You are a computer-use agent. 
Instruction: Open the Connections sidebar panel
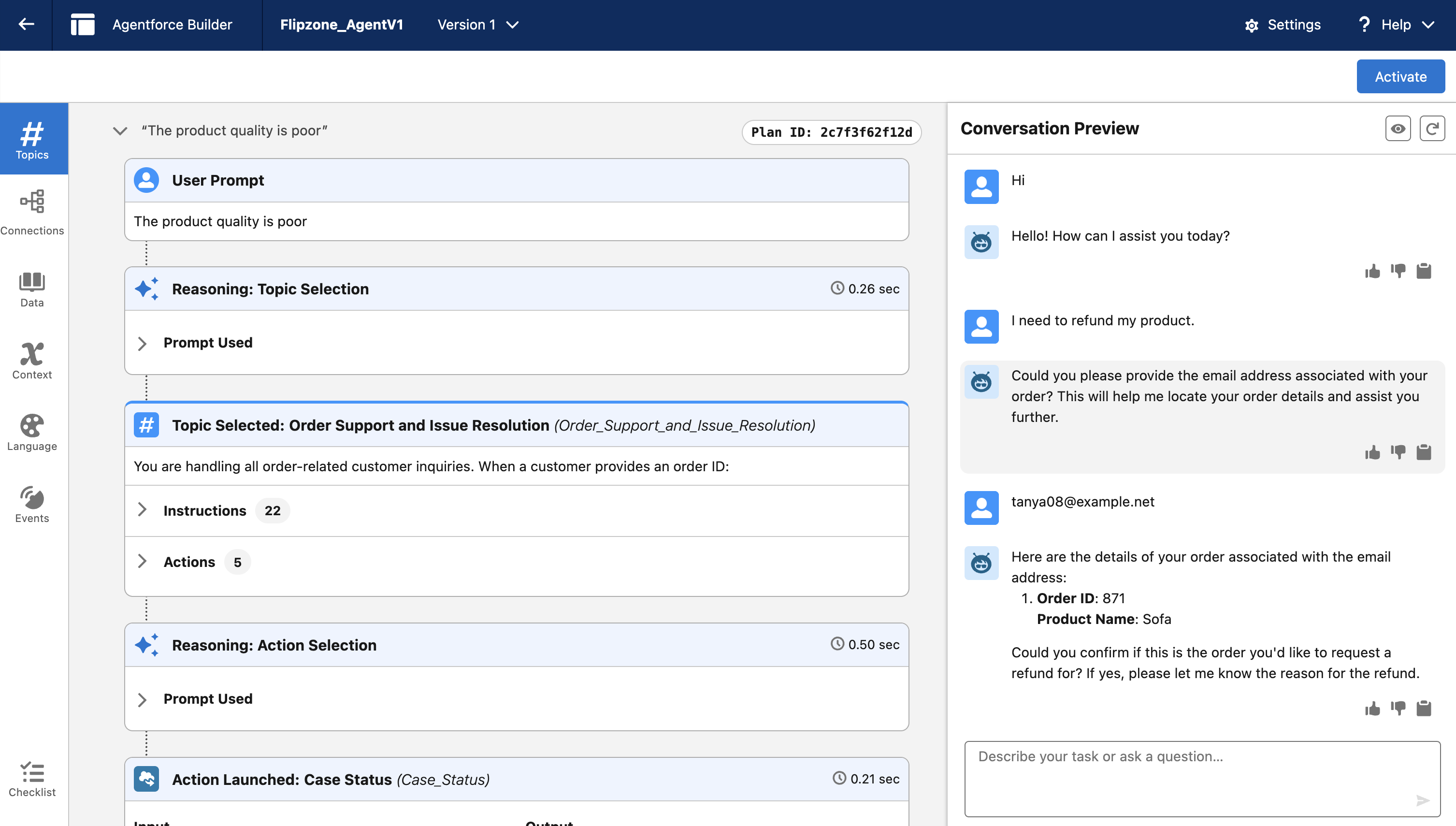pyautogui.click(x=32, y=212)
